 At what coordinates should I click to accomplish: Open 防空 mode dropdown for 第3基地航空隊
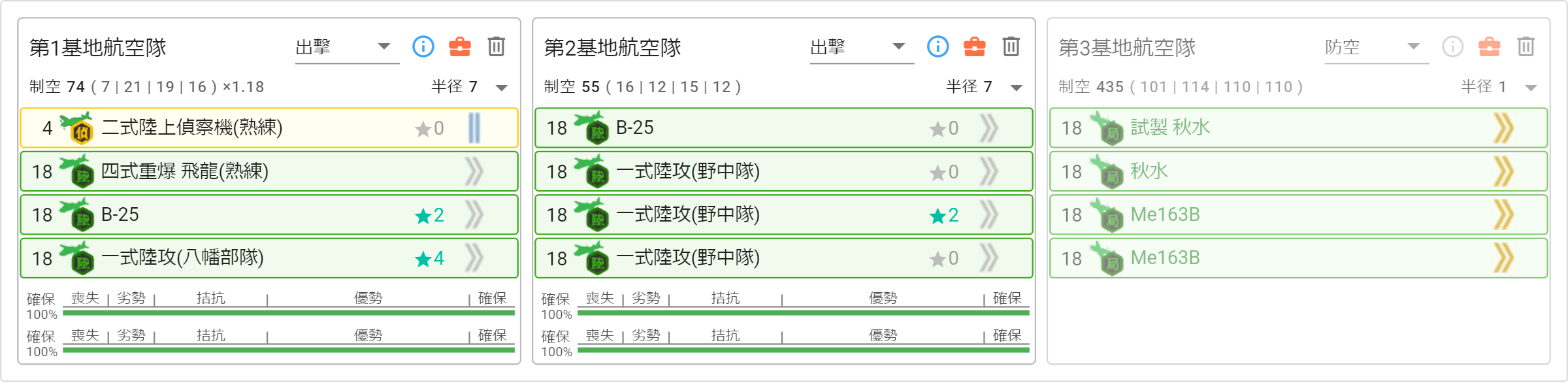1377,47
